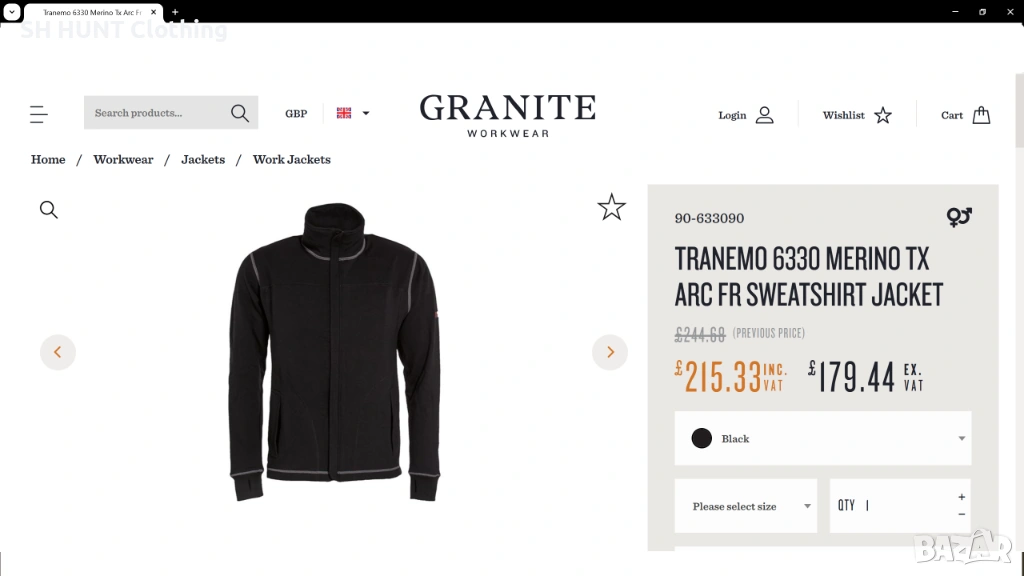Expand the language flag dropdown
Viewport: 1024px width, 576px height.
[353, 113]
